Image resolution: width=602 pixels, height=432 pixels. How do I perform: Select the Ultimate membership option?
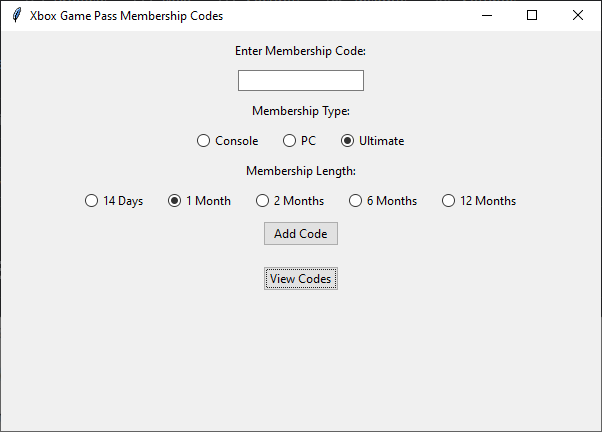348,141
